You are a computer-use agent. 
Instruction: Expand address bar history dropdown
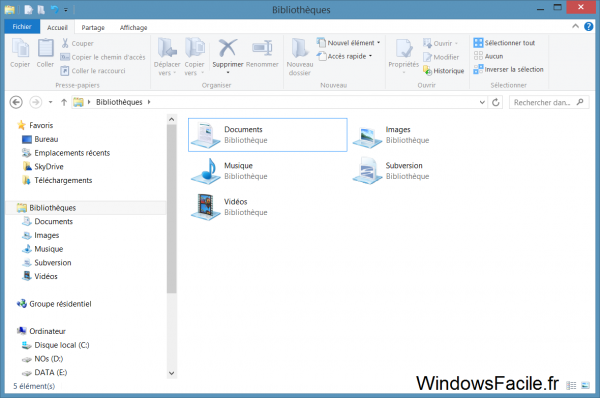point(482,102)
